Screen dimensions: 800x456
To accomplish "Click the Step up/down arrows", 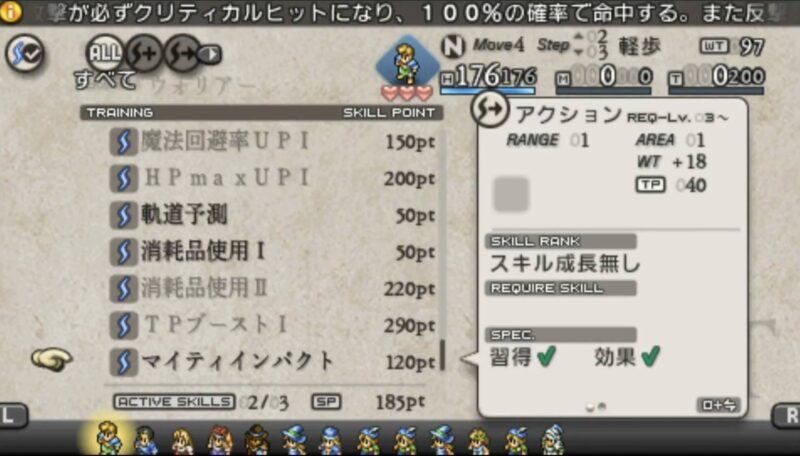I will (578, 44).
